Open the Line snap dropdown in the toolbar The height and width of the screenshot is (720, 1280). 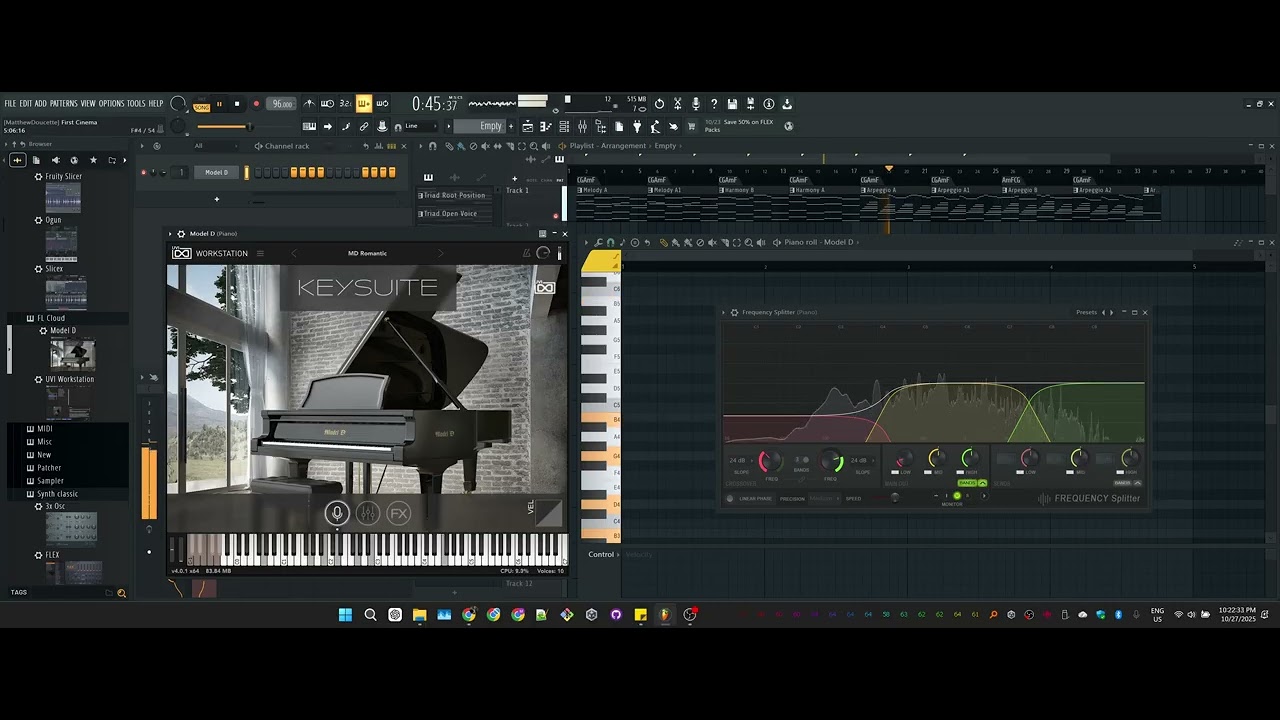tap(418, 126)
